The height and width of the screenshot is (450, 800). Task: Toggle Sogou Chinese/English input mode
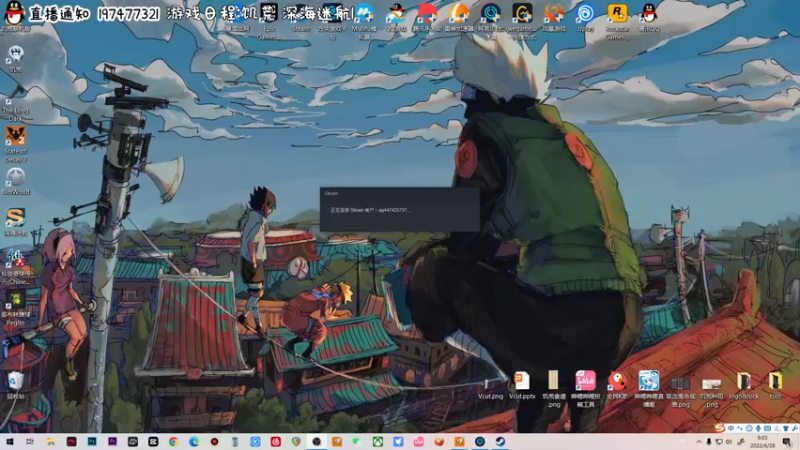pyautogui.click(x=731, y=429)
